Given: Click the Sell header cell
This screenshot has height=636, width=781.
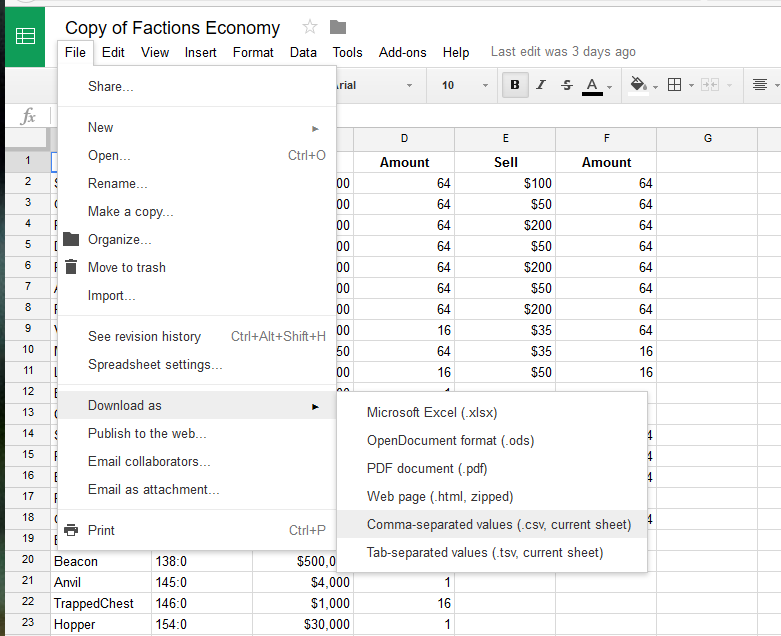Looking at the screenshot, I should tap(505, 162).
